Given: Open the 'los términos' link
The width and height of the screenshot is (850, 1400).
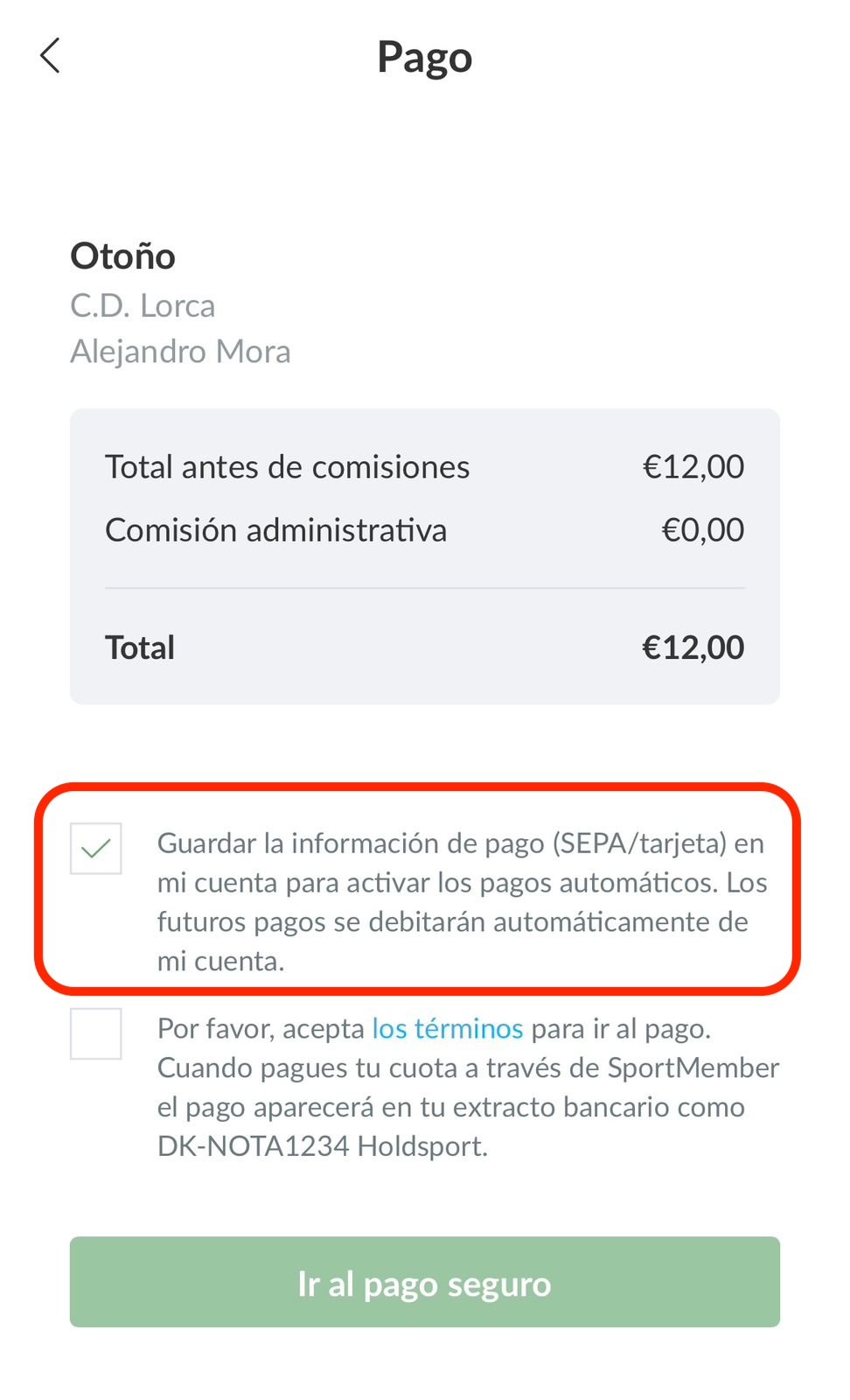Looking at the screenshot, I should pos(447,1028).
